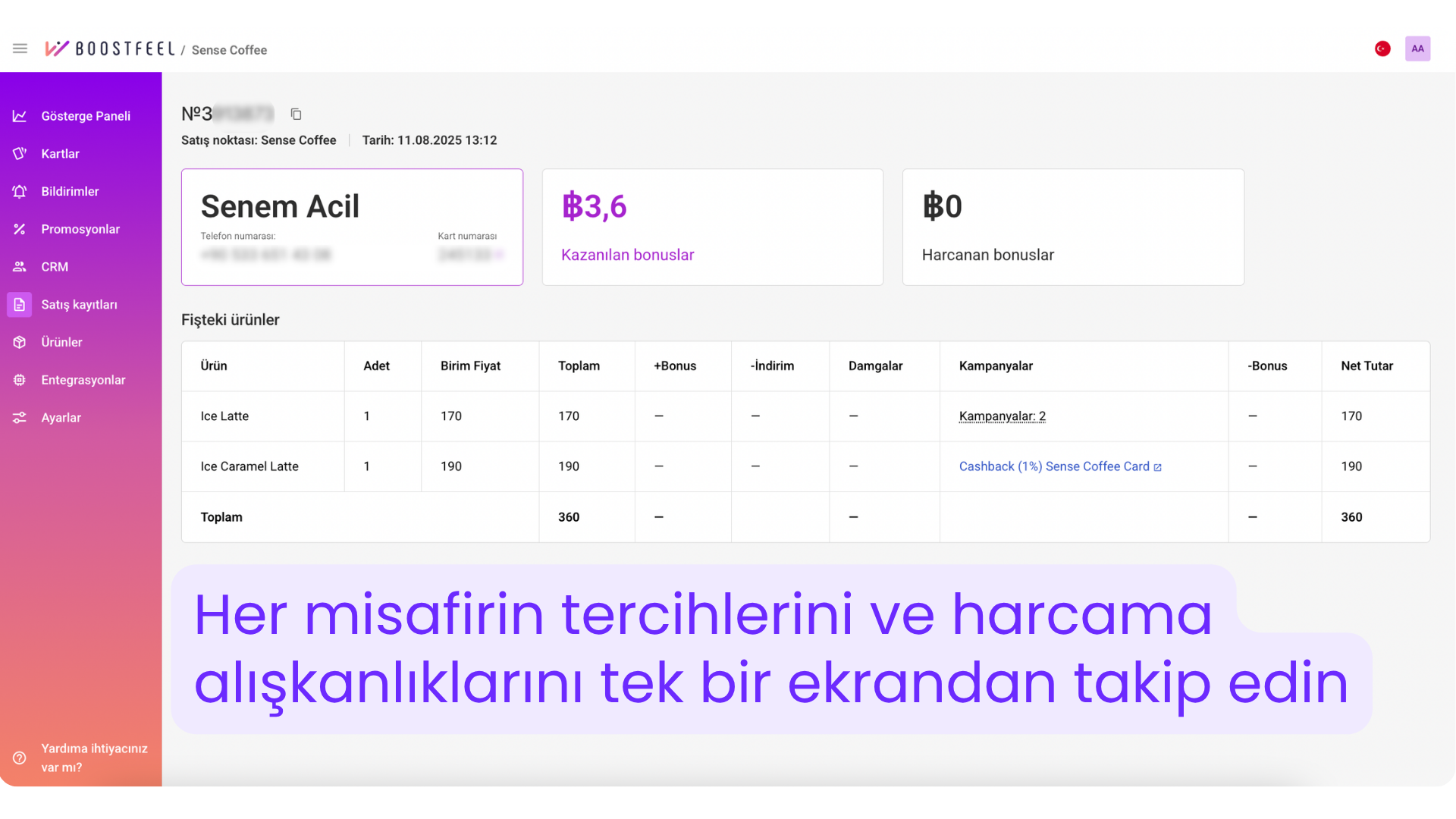
Task: Open the Ürünler products box icon
Action: click(x=20, y=342)
